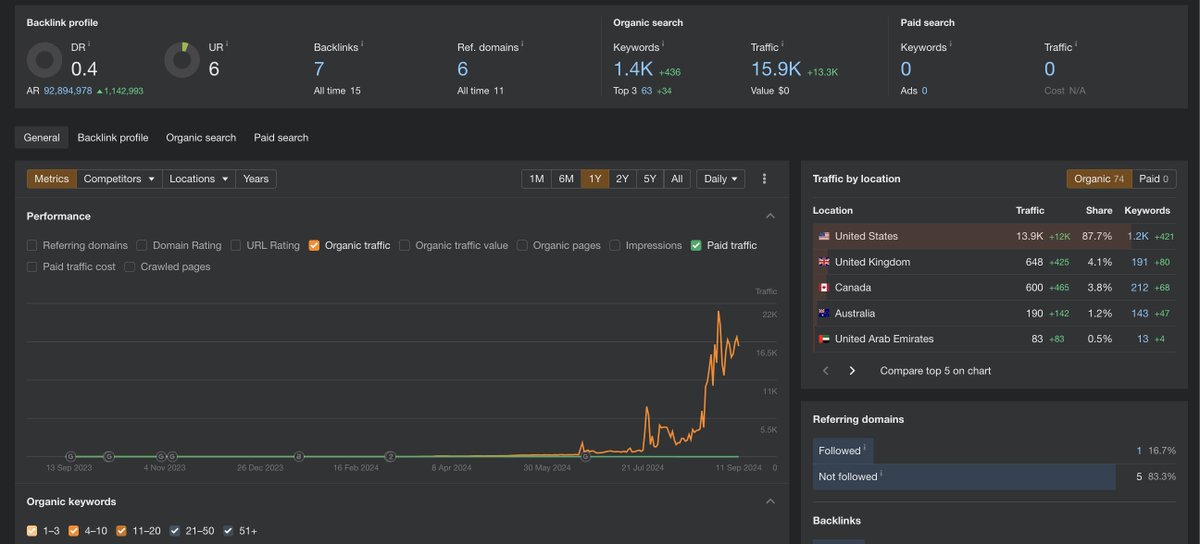Set time range to 5Y

(x=650, y=179)
